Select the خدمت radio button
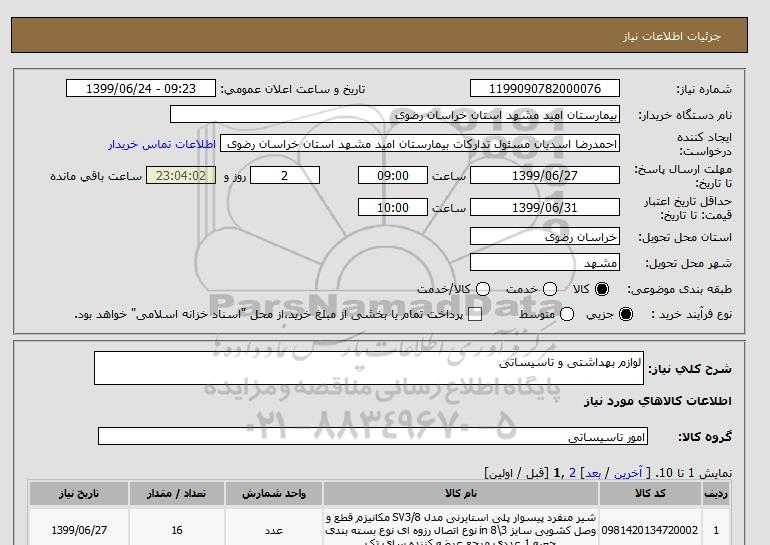Screen dimensions: 770x545 (x=550, y=289)
